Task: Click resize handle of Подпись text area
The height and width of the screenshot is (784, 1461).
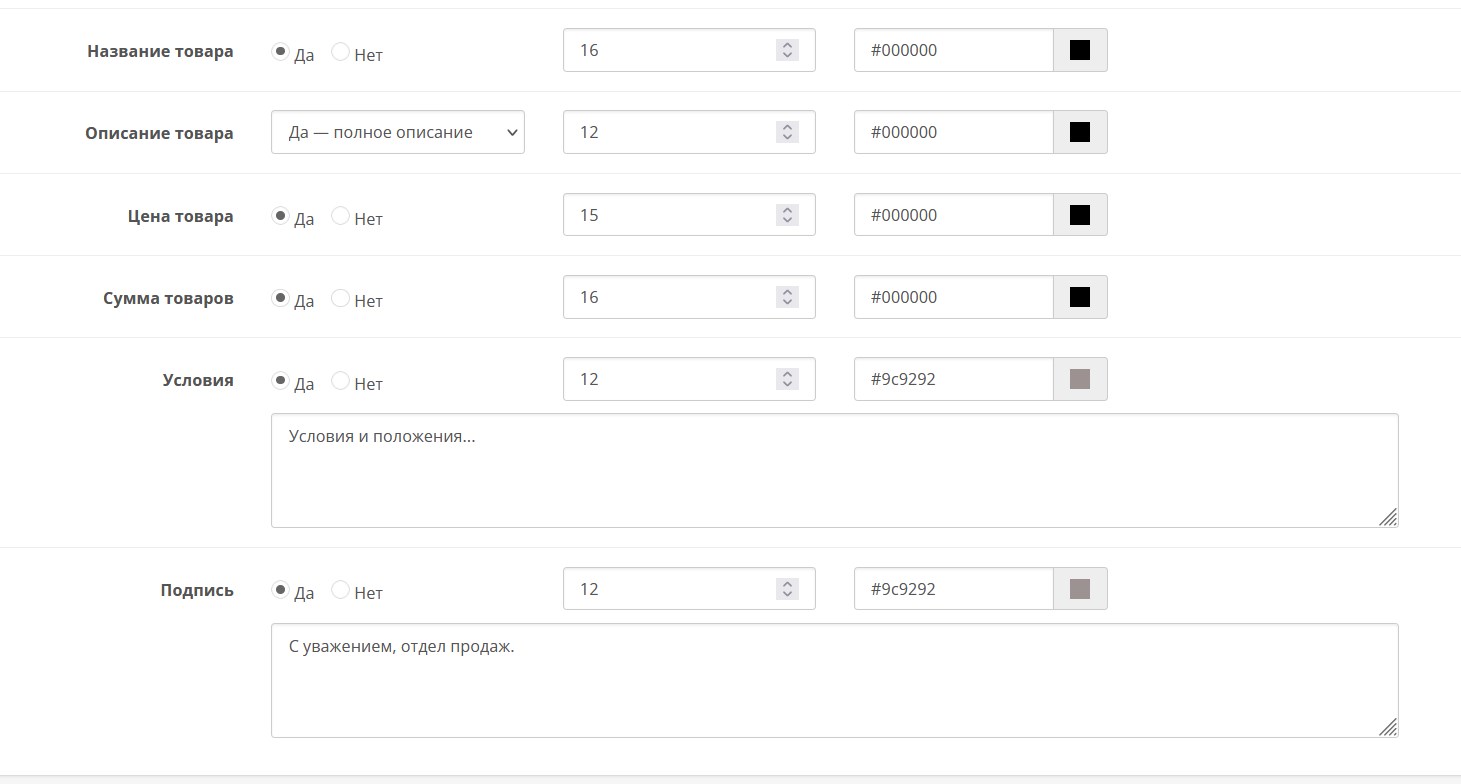Action: pos(1388,727)
